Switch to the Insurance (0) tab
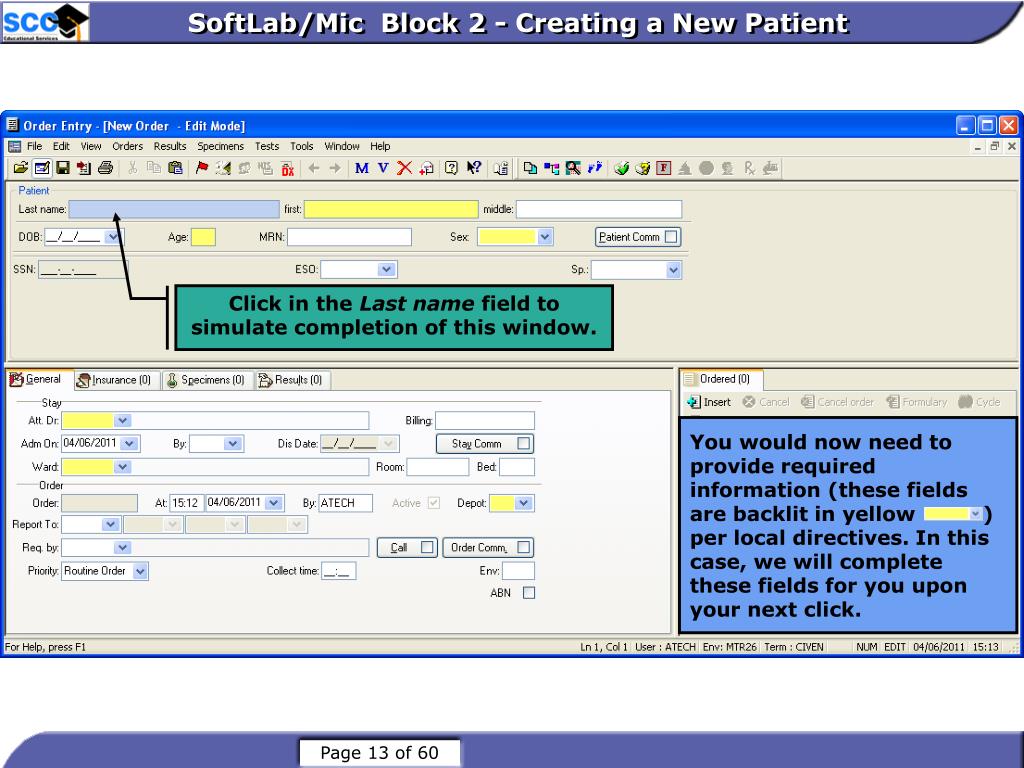1024x768 pixels. point(114,380)
